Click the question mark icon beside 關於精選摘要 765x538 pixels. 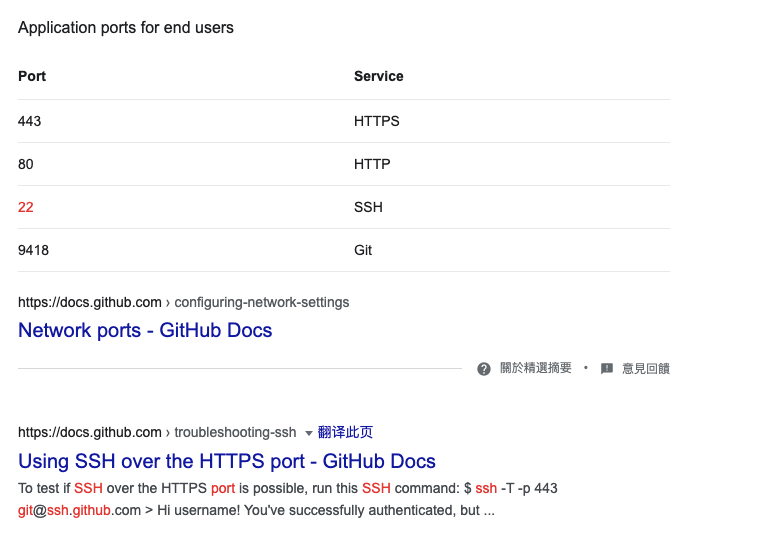(483, 369)
